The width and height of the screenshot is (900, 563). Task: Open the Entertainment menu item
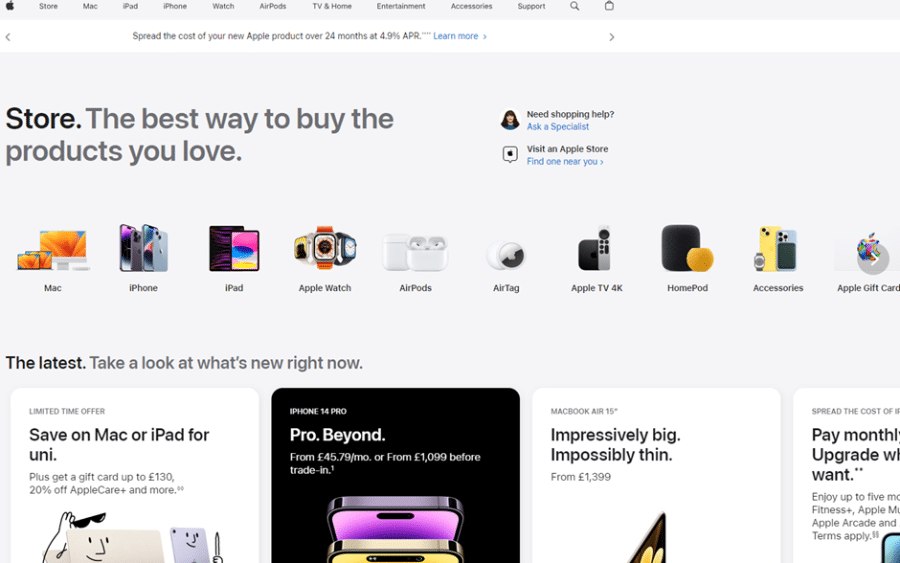click(x=401, y=6)
